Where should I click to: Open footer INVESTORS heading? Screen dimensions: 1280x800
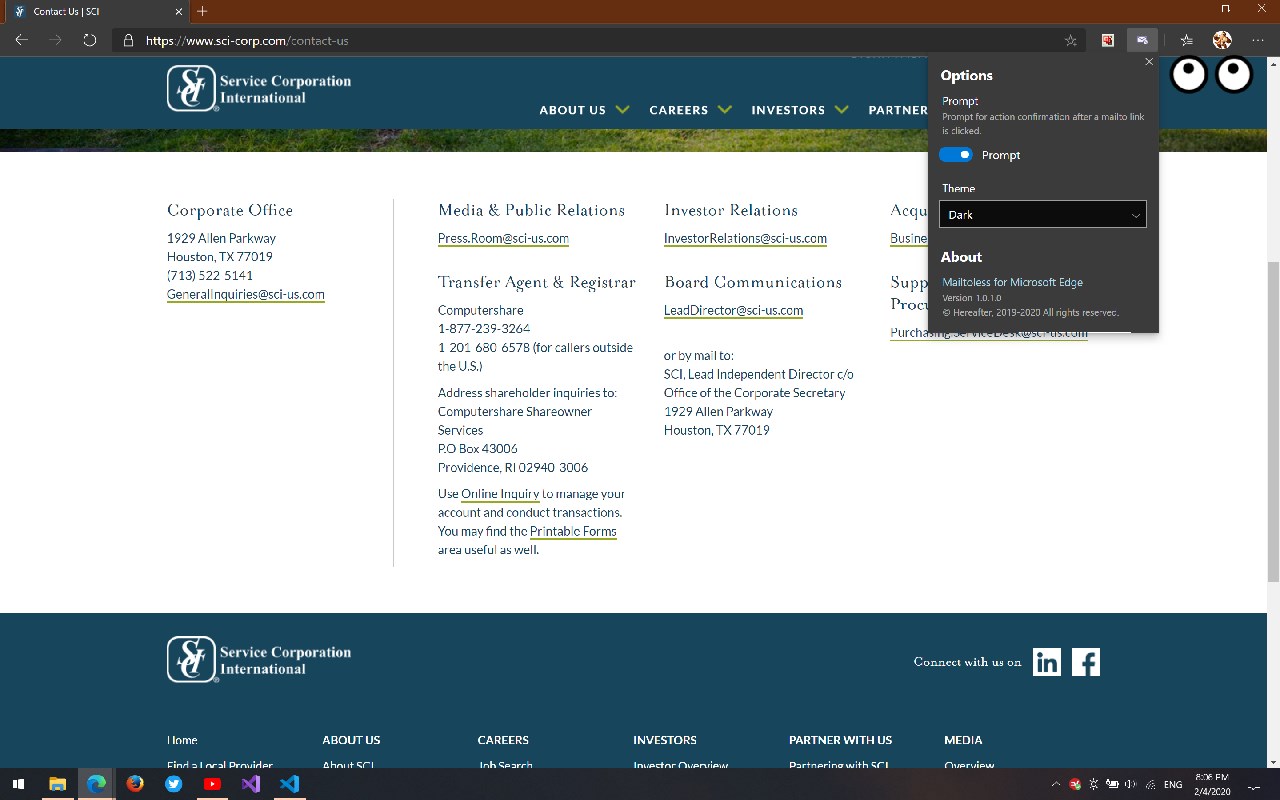665,740
